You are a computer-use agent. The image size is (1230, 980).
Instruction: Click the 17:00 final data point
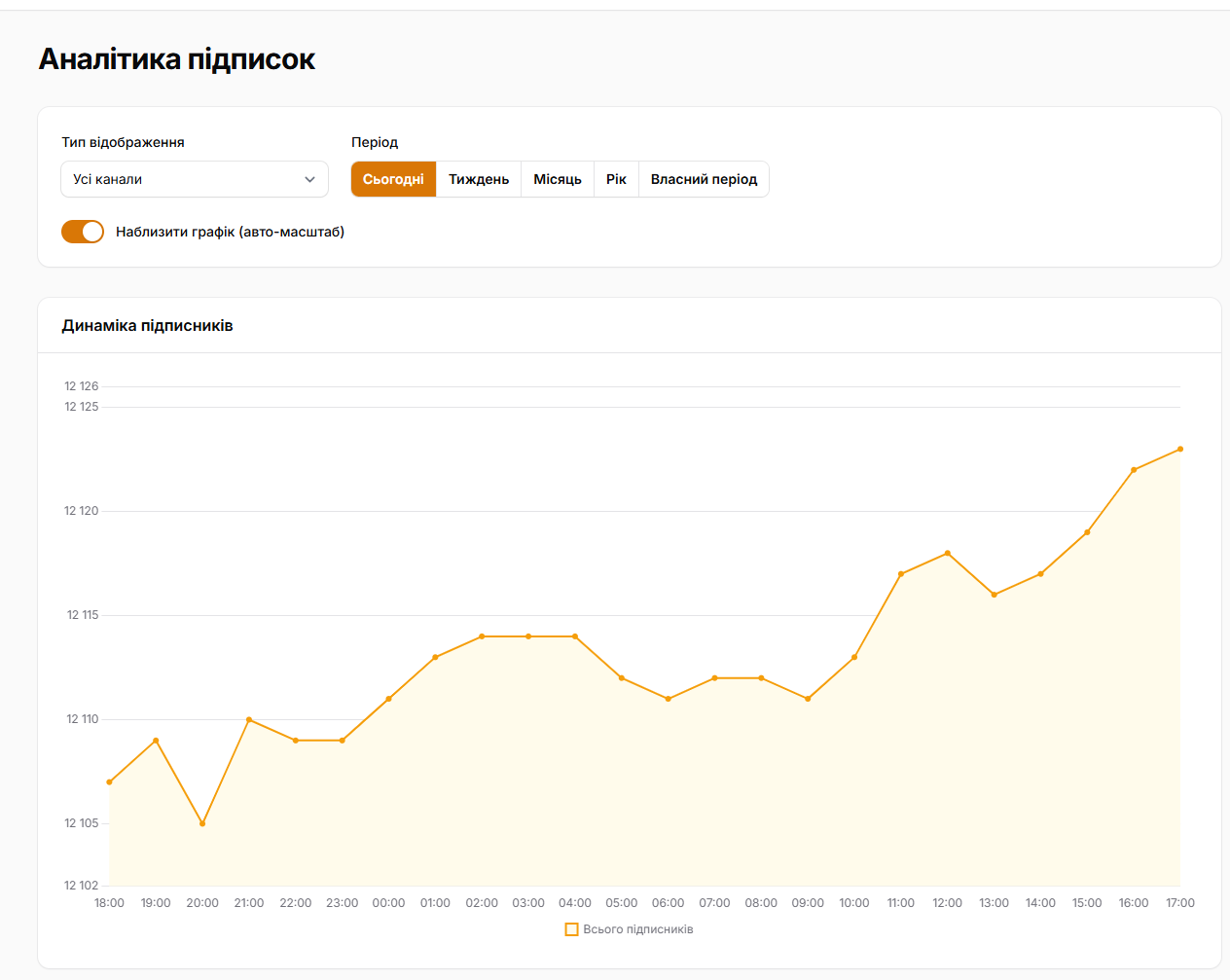coord(1180,449)
